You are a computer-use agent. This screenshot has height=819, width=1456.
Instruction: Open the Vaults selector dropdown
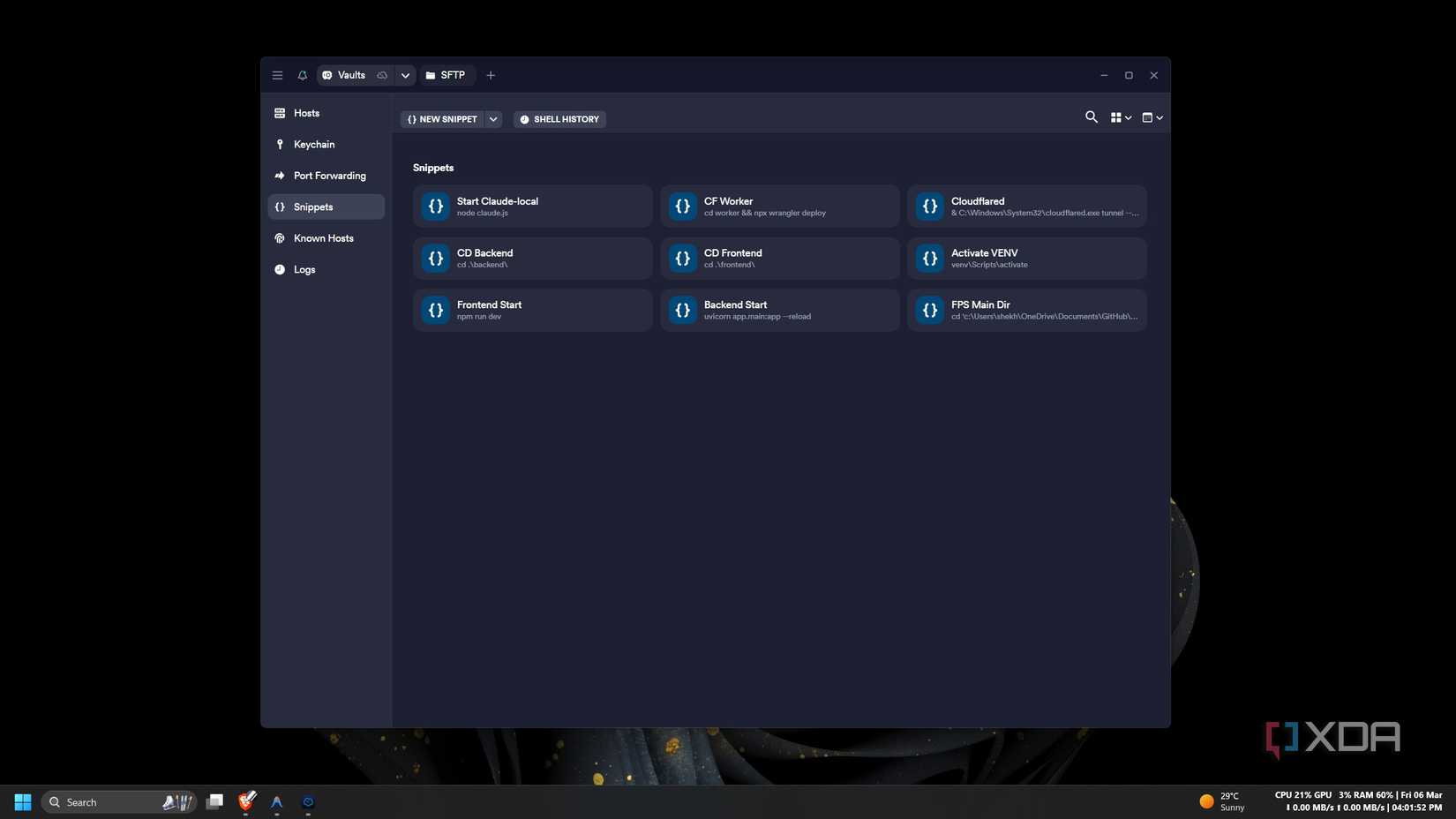point(404,75)
